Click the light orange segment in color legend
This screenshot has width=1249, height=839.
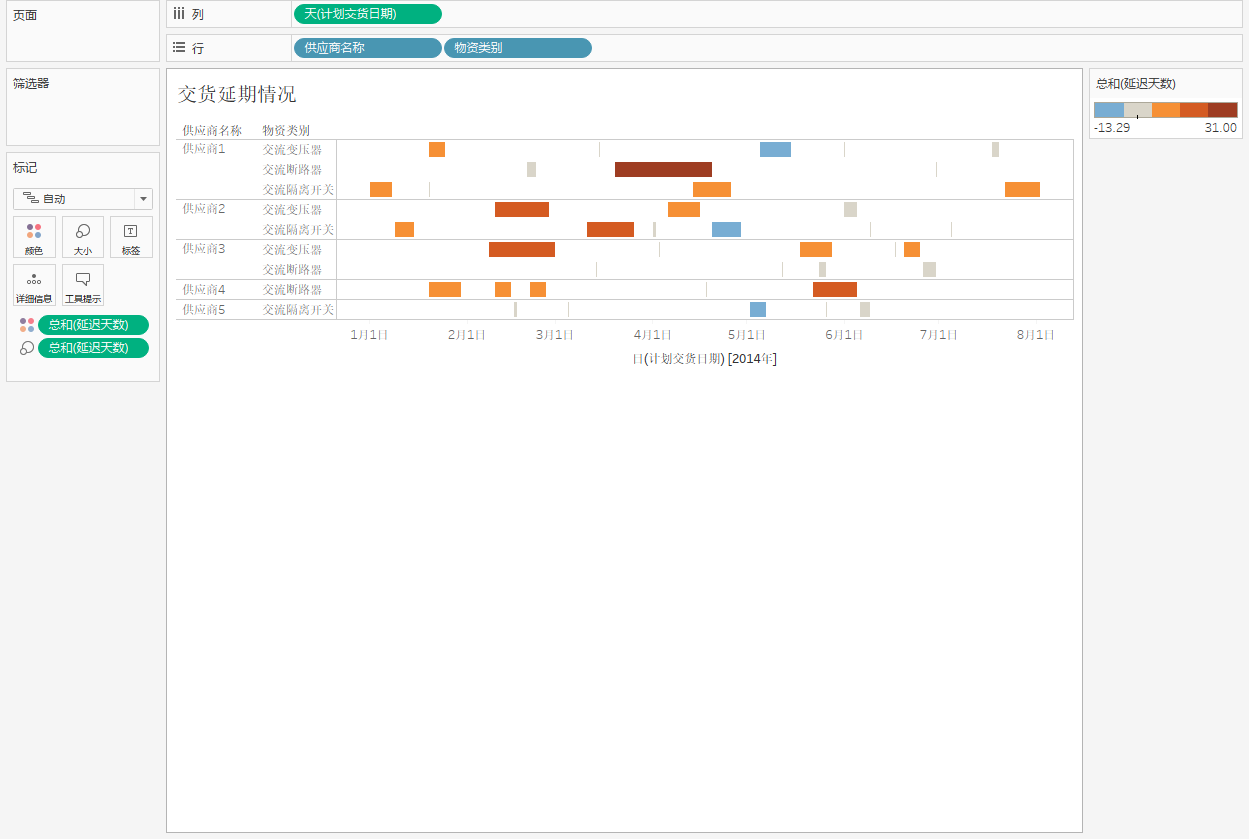pos(1166,110)
